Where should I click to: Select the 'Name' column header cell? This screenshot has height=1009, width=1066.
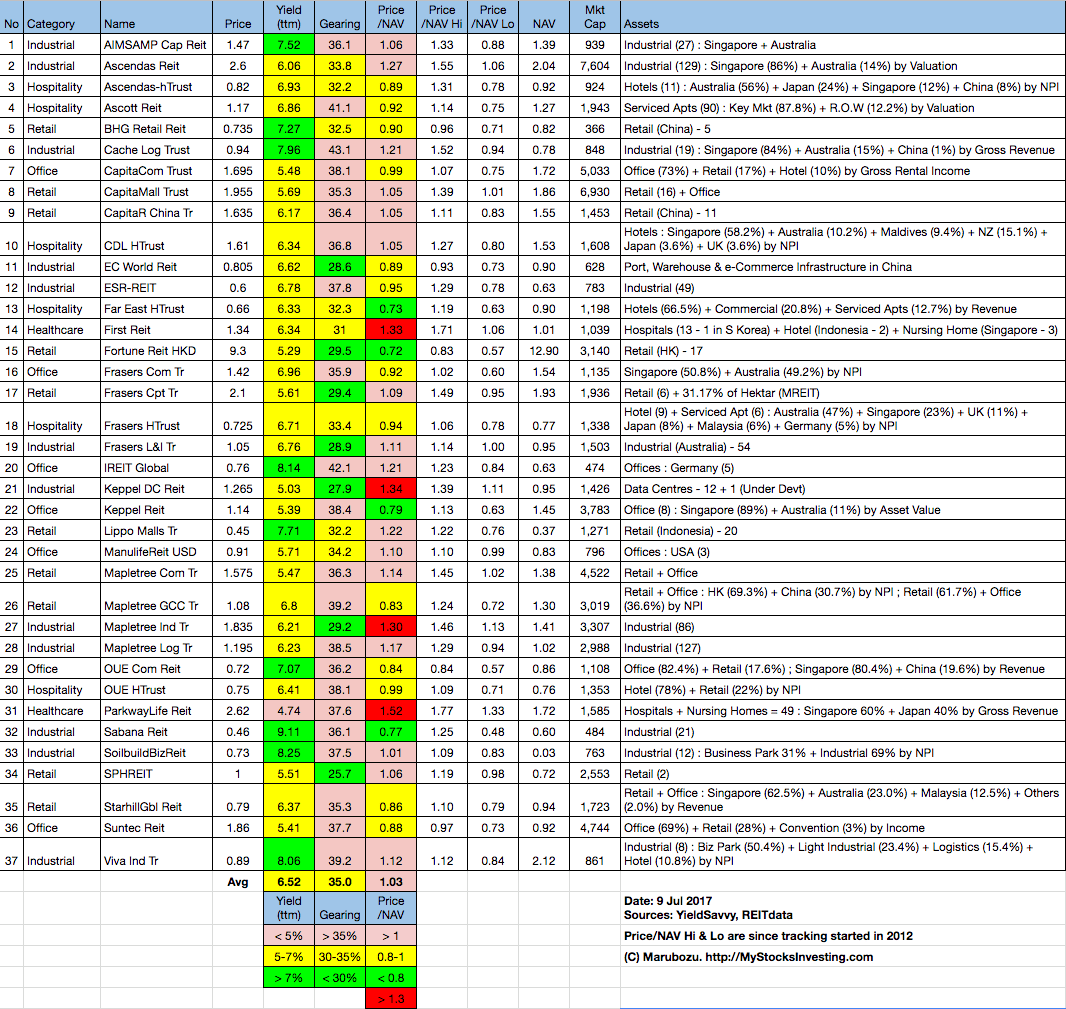click(x=156, y=17)
